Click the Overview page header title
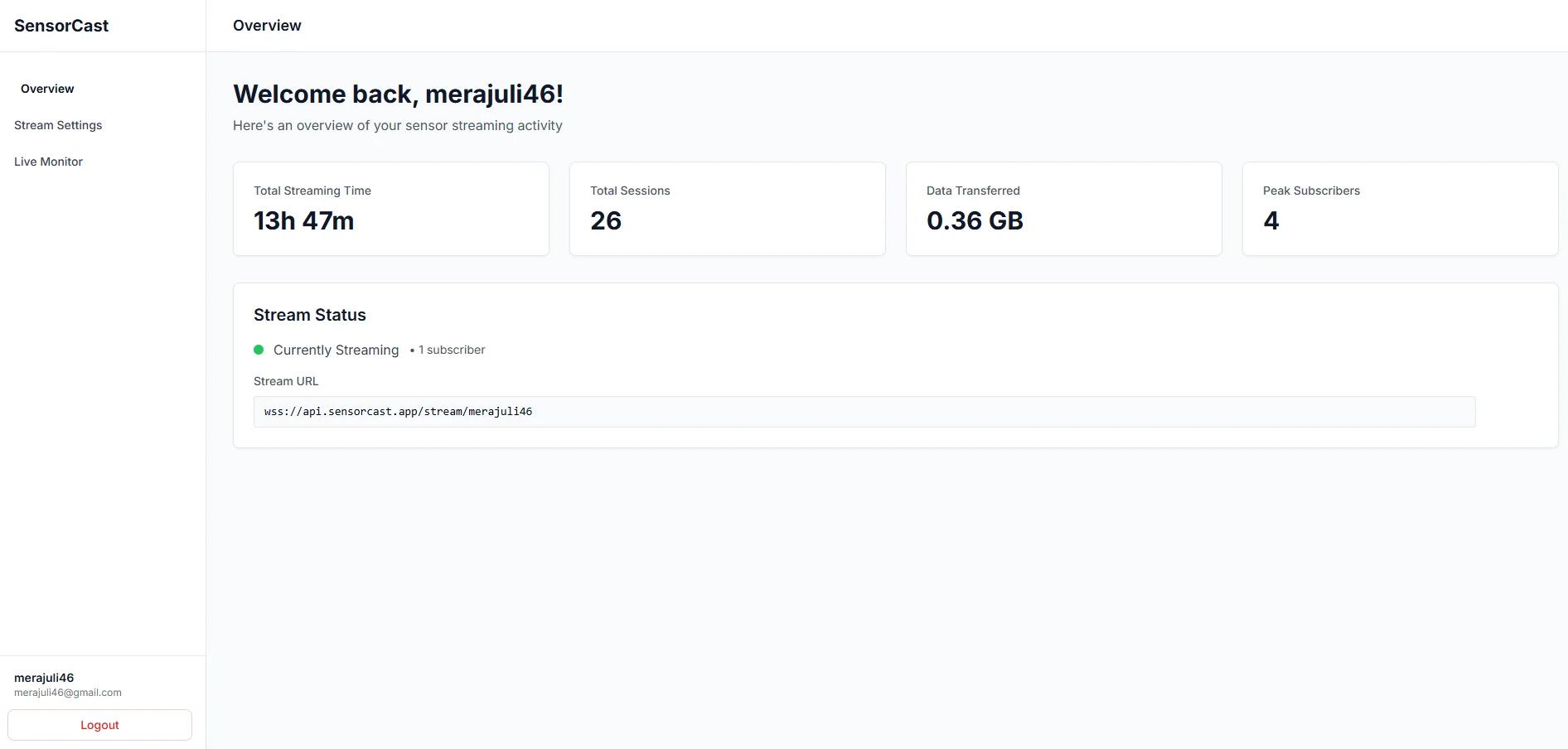This screenshot has height=749, width=1568. pyautogui.click(x=266, y=26)
